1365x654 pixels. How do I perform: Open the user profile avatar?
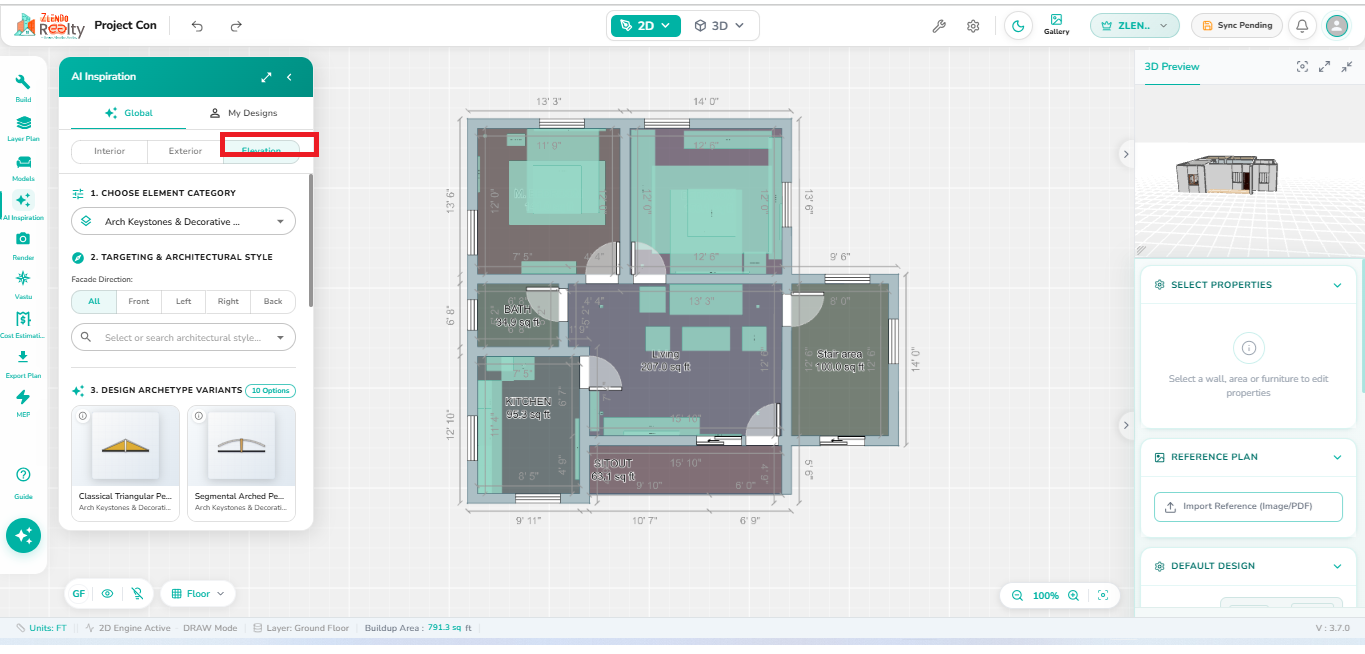point(1337,26)
